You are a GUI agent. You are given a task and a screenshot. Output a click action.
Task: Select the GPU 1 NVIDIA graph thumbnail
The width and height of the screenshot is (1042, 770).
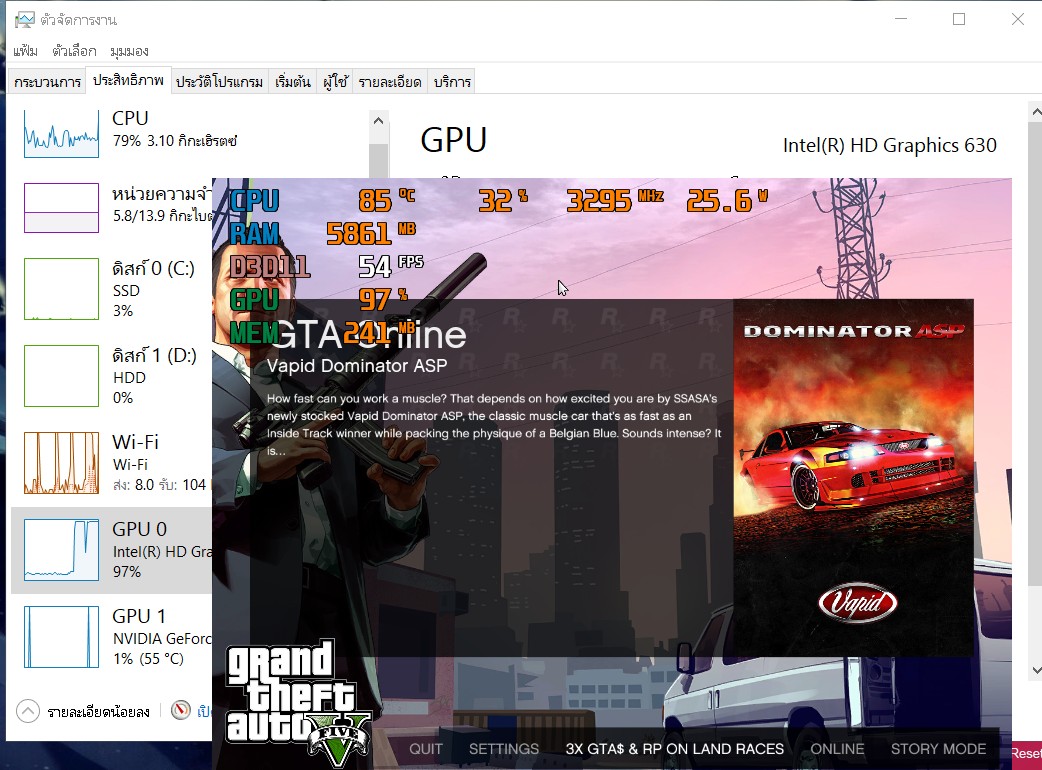[x=61, y=637]
